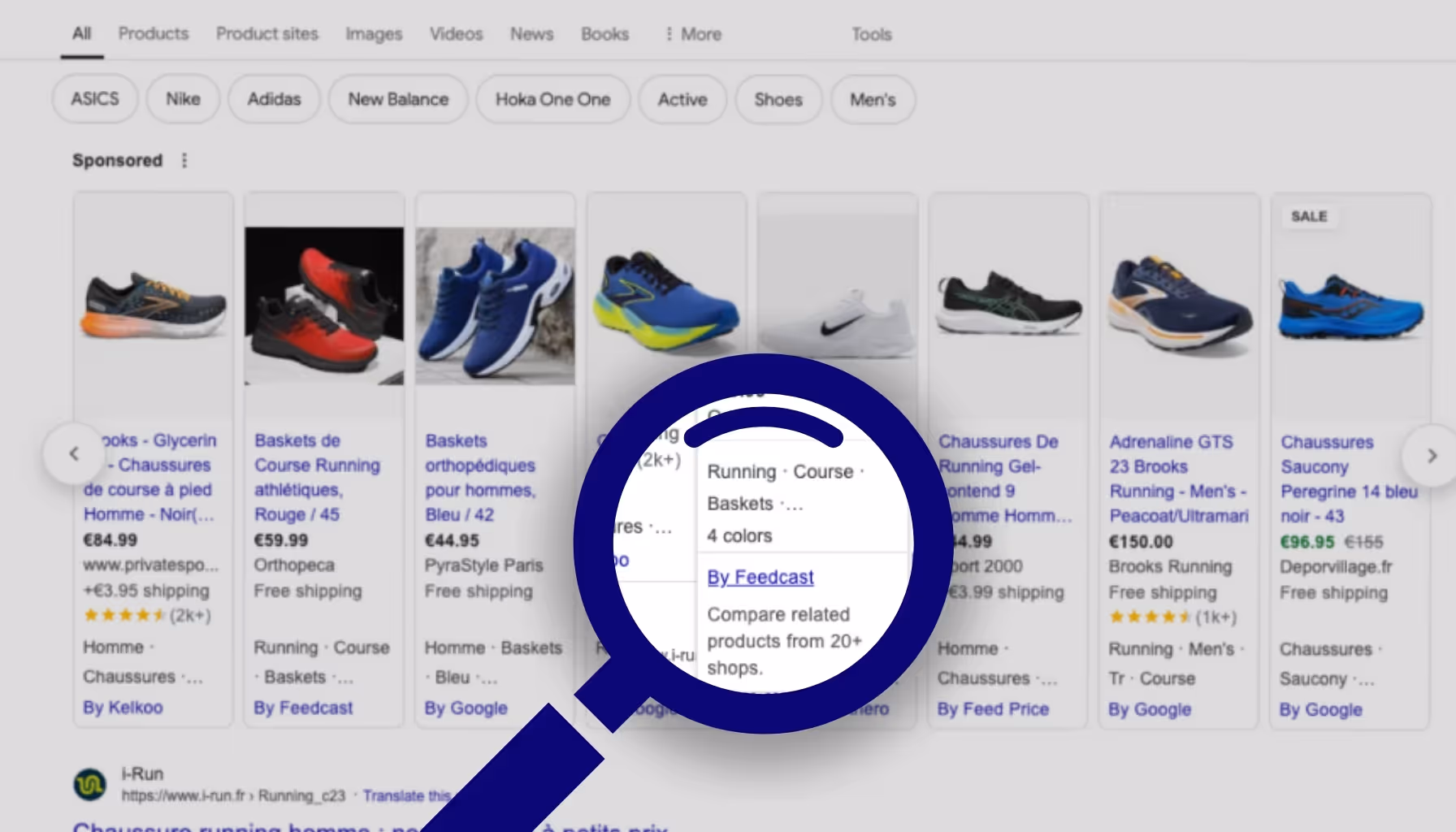Switch to the Products tab
1456x832 pixels.
[x=154, y=33]
